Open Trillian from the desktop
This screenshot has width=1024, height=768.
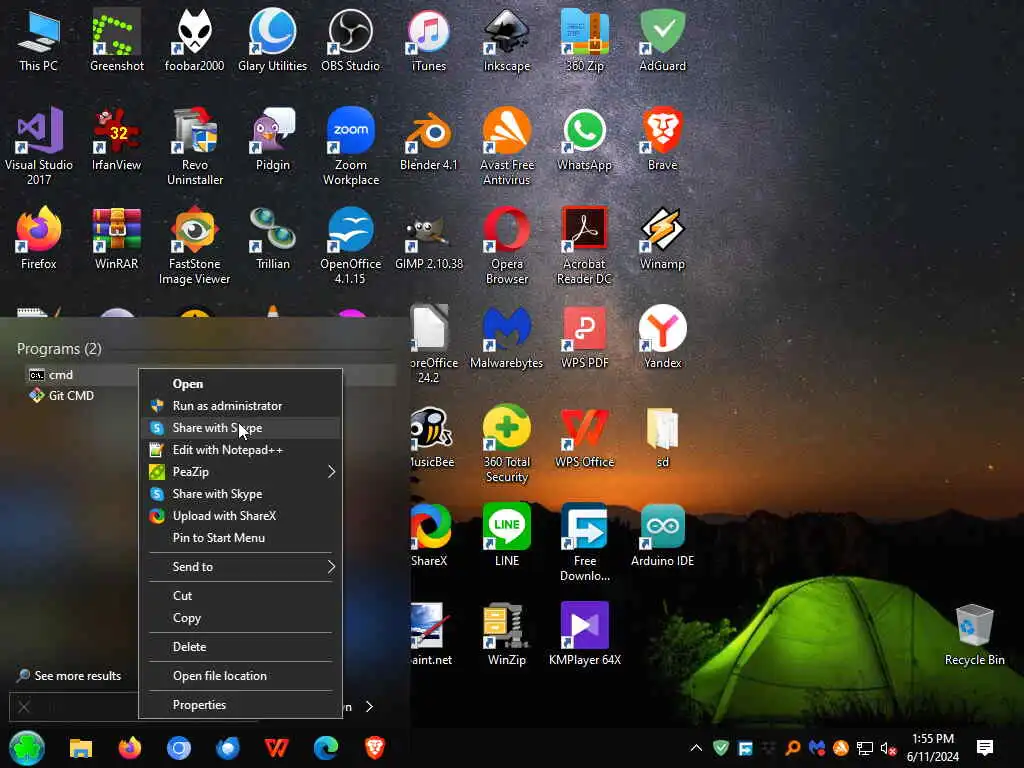tap(272, 238)
